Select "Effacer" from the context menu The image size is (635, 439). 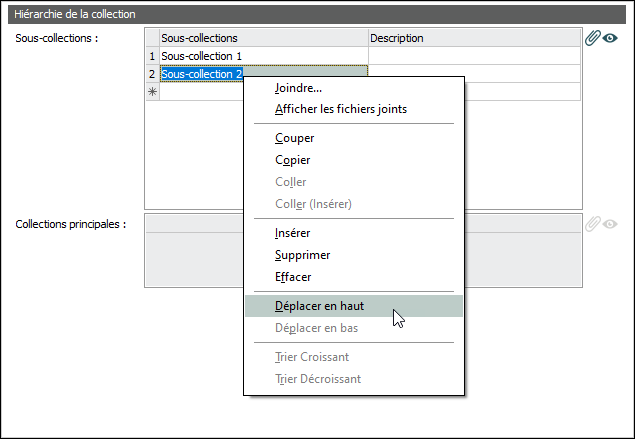(293, 277)
